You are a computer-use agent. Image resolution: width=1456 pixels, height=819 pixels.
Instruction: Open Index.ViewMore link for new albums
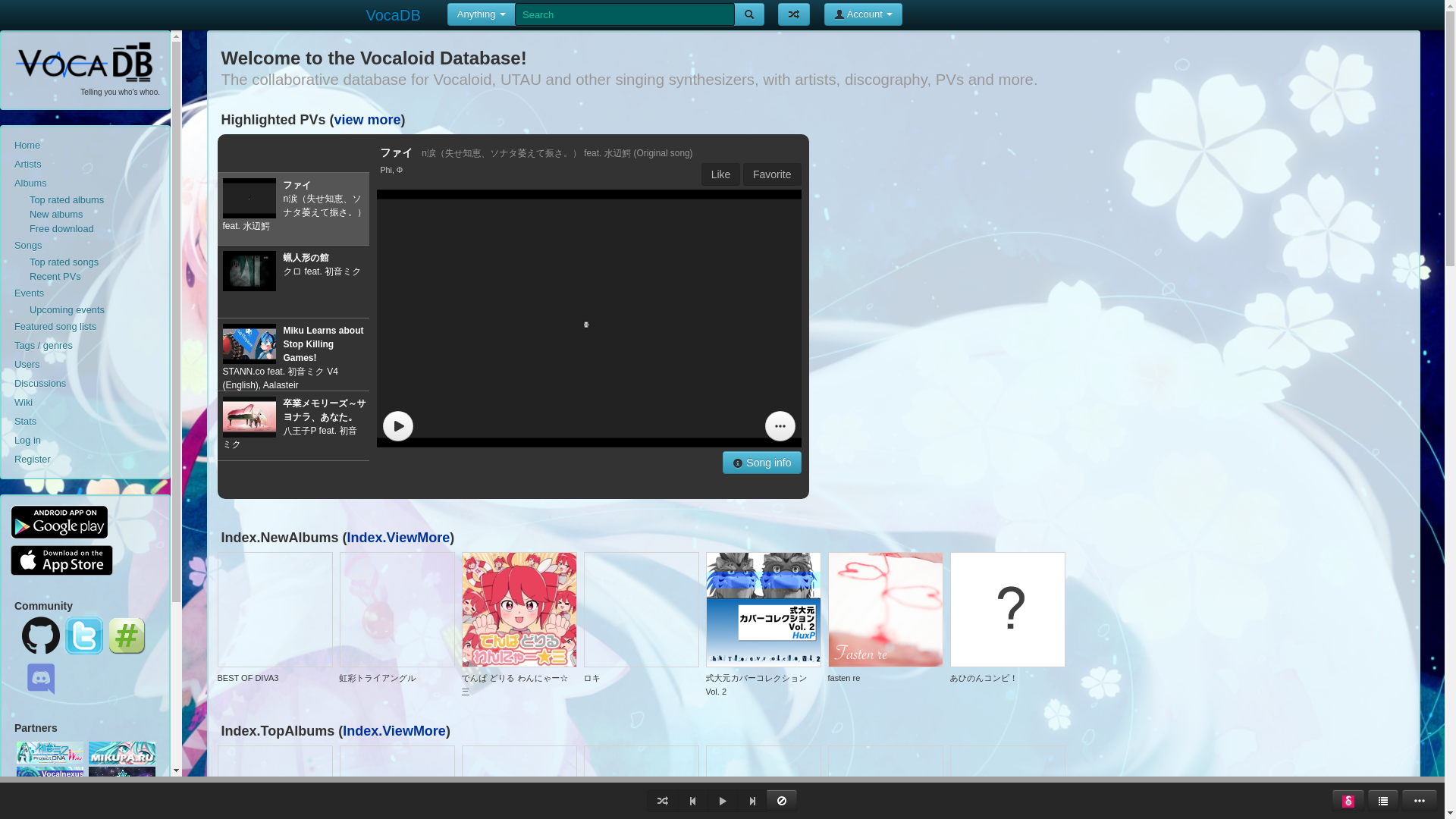[399, 538]
